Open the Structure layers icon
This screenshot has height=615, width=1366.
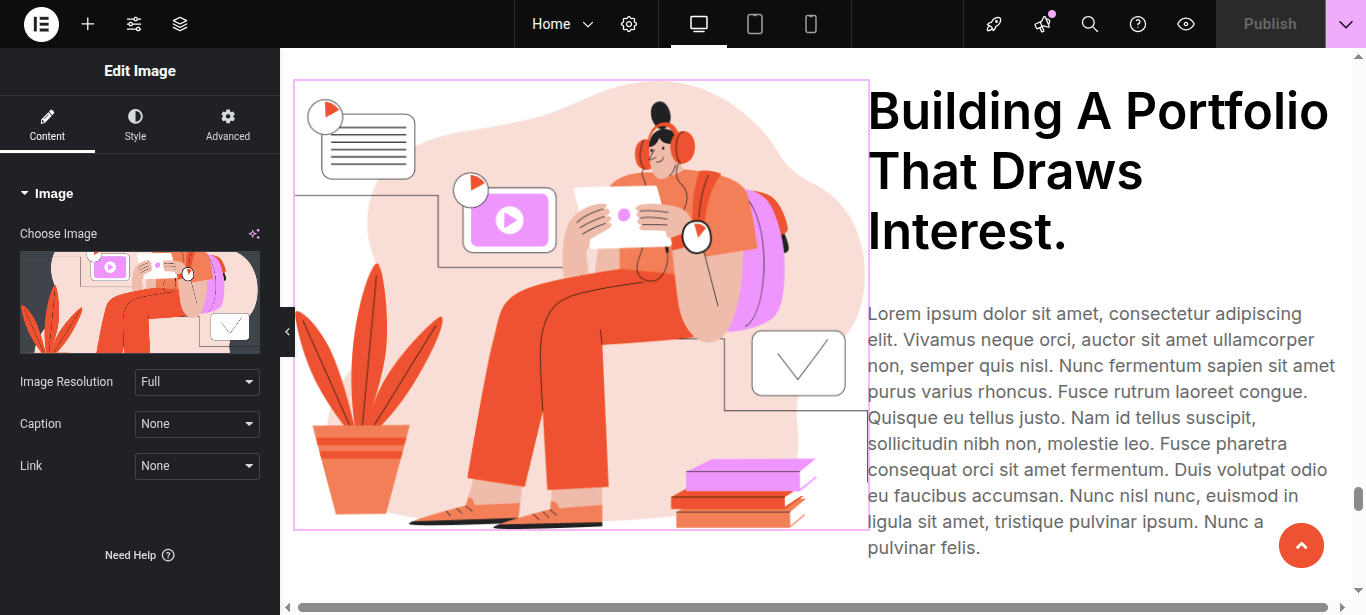180,24
